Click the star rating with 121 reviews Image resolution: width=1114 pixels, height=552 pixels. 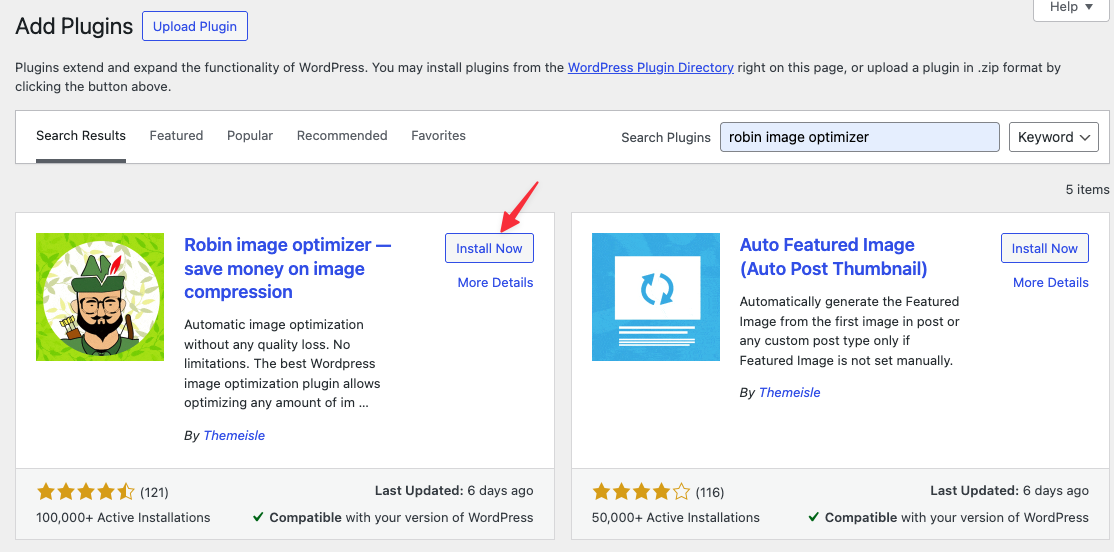[85, 492]
